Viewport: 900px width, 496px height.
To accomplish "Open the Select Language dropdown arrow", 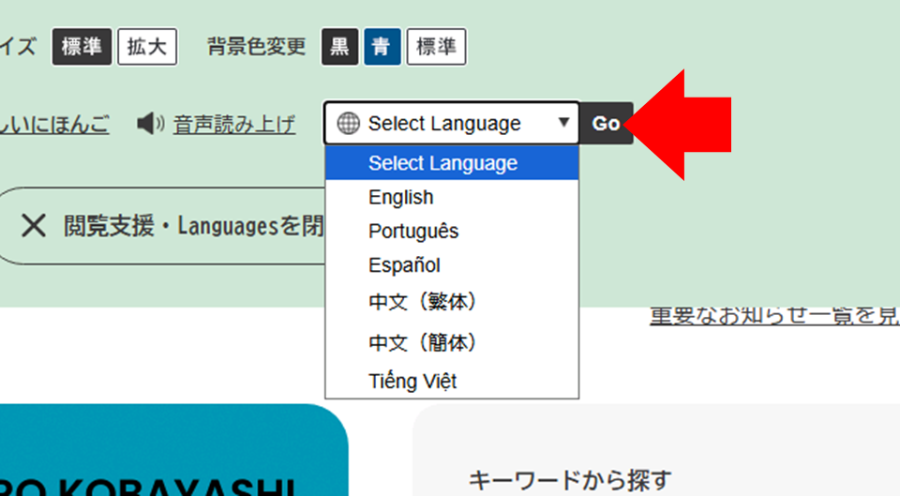I will [x=564, y=122].
